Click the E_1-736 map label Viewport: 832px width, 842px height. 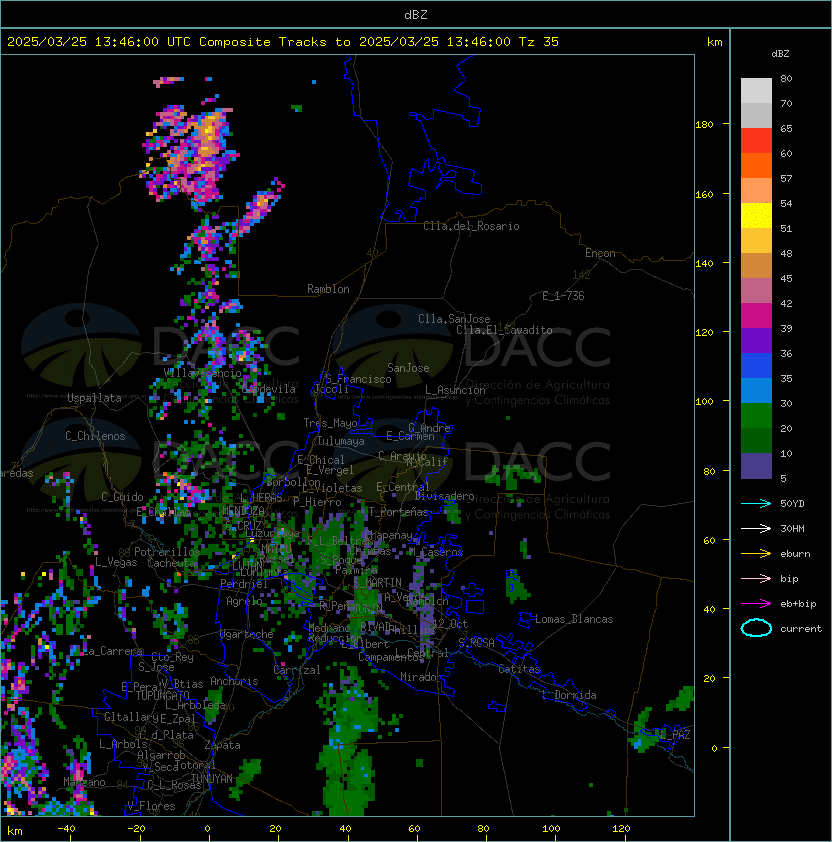[x=563, y=296]
